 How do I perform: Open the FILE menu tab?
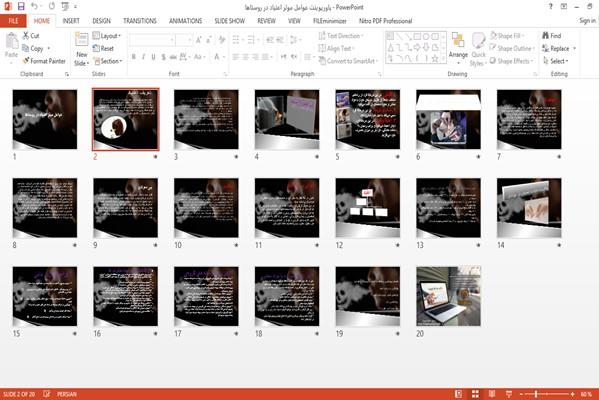point(13,21)
